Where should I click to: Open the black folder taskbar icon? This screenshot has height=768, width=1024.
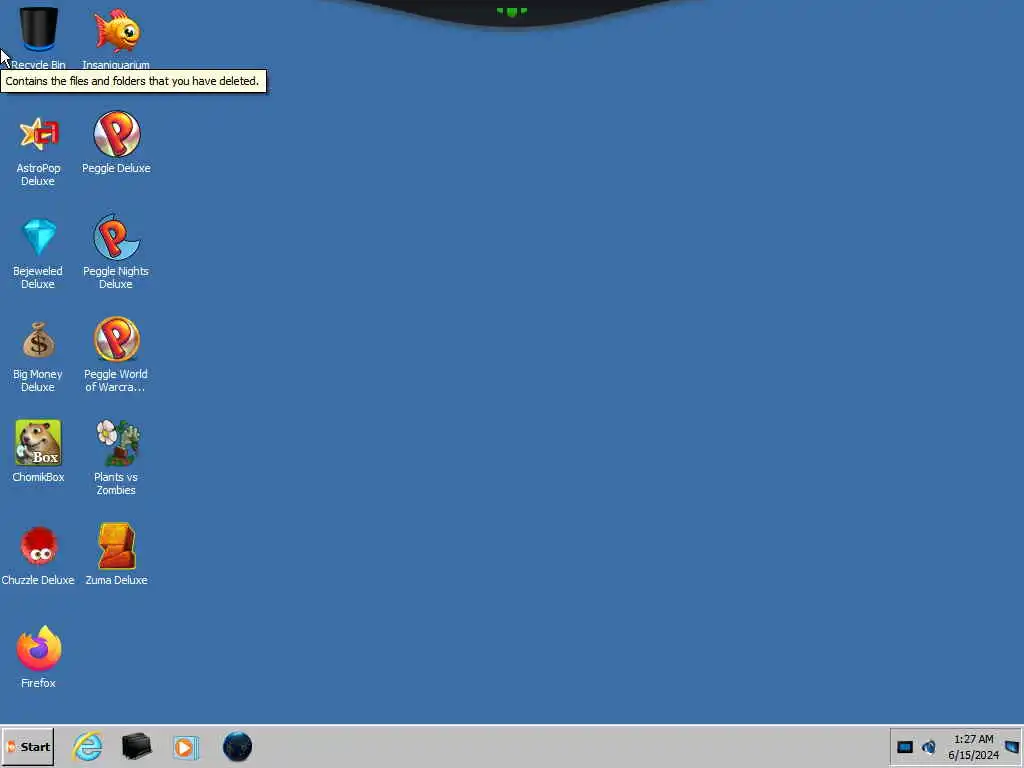pyautogui.click(x=136, y=746)
